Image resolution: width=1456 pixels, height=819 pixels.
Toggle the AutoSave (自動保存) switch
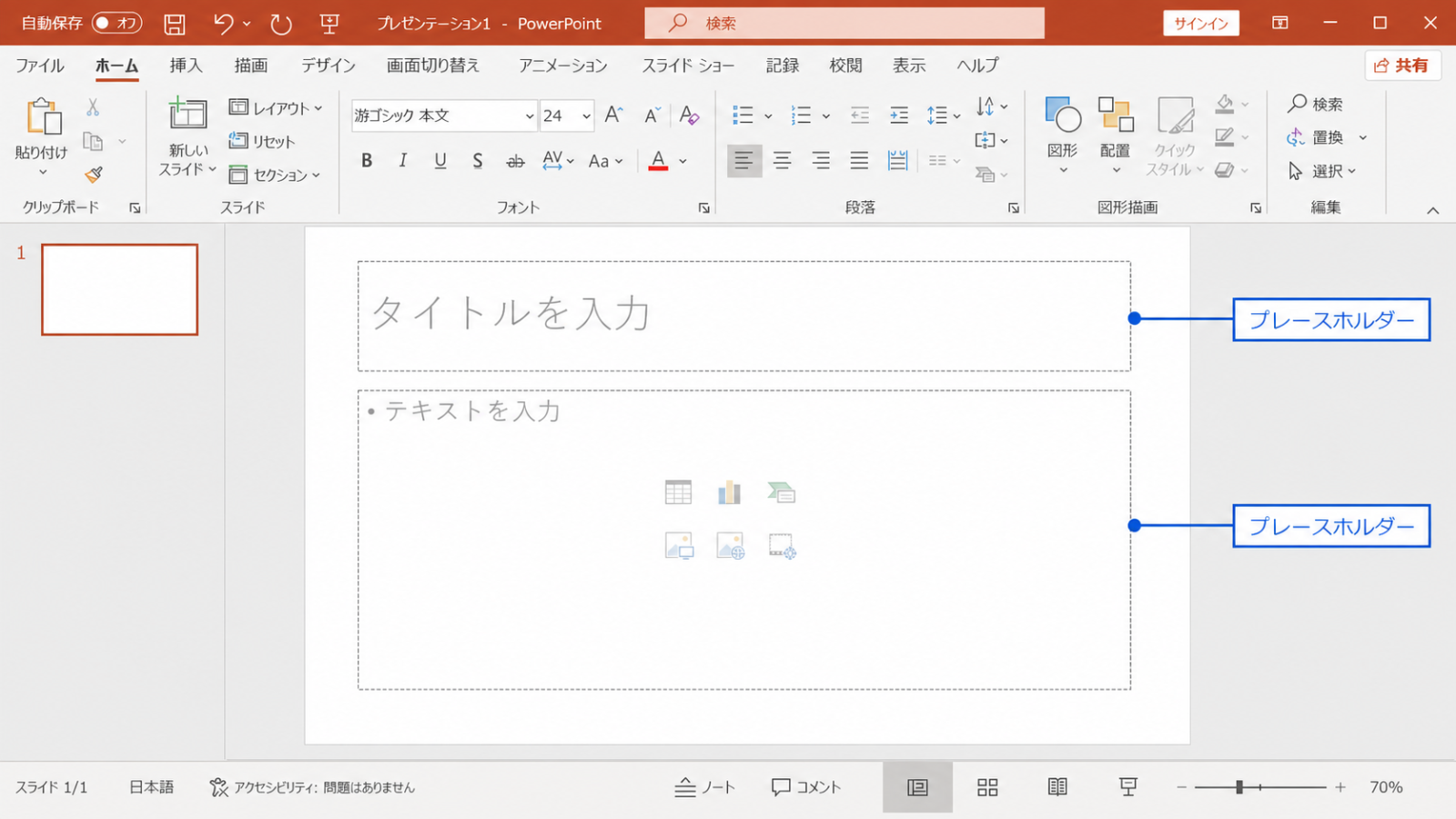click(x=116, y=24)
